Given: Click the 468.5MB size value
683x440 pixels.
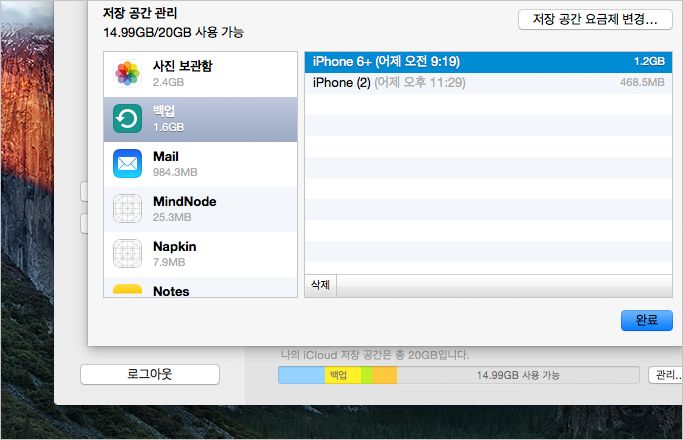Looking at the screenshot, I should [x=642, y=82].
